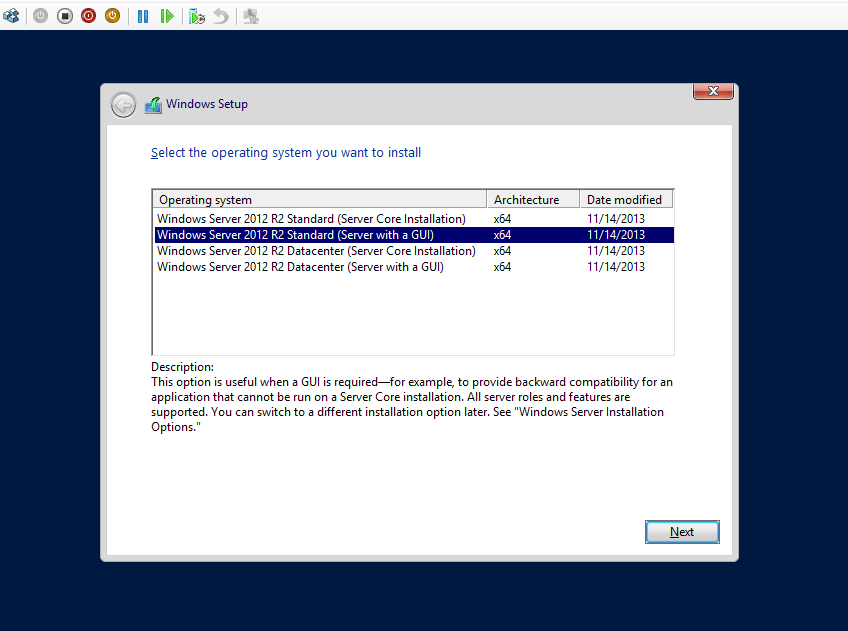The image size is (848, 631).
Task: Go back using the round arrow button
Action: point(123,104)
